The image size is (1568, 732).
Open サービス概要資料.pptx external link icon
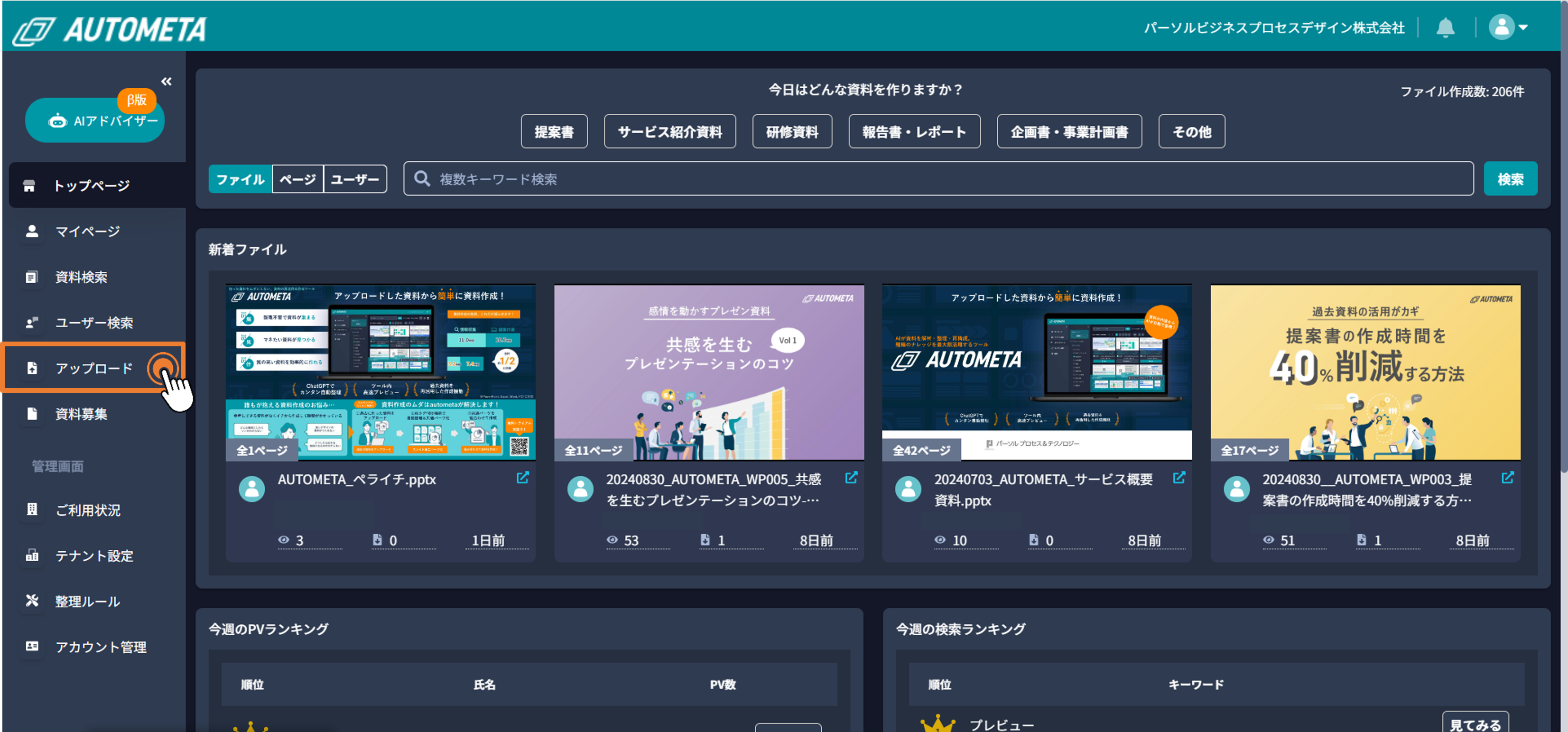point(1179,478)
